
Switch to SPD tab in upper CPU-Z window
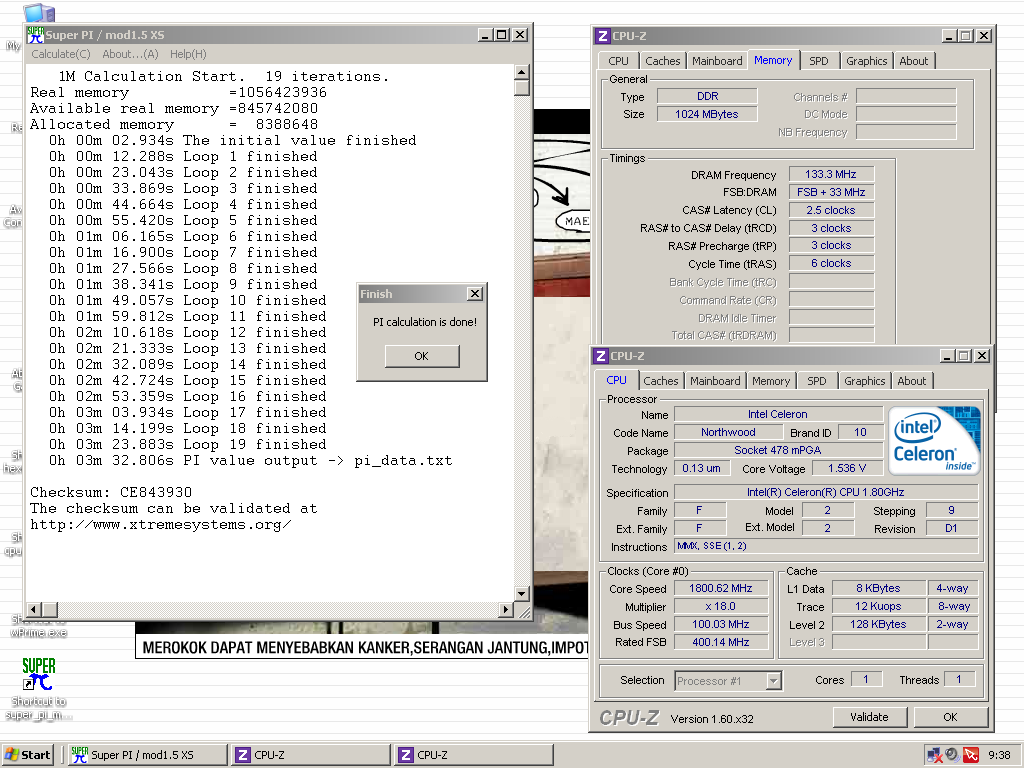pos(818,61)
